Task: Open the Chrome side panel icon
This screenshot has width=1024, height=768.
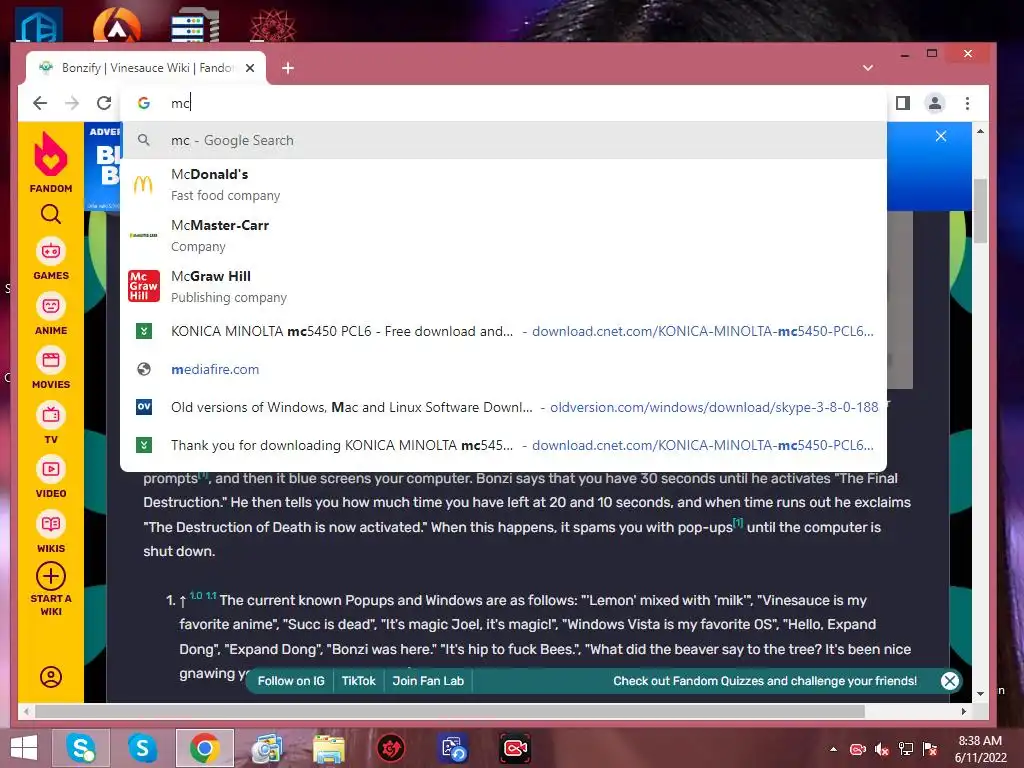Action: click(x=903, y=103)
